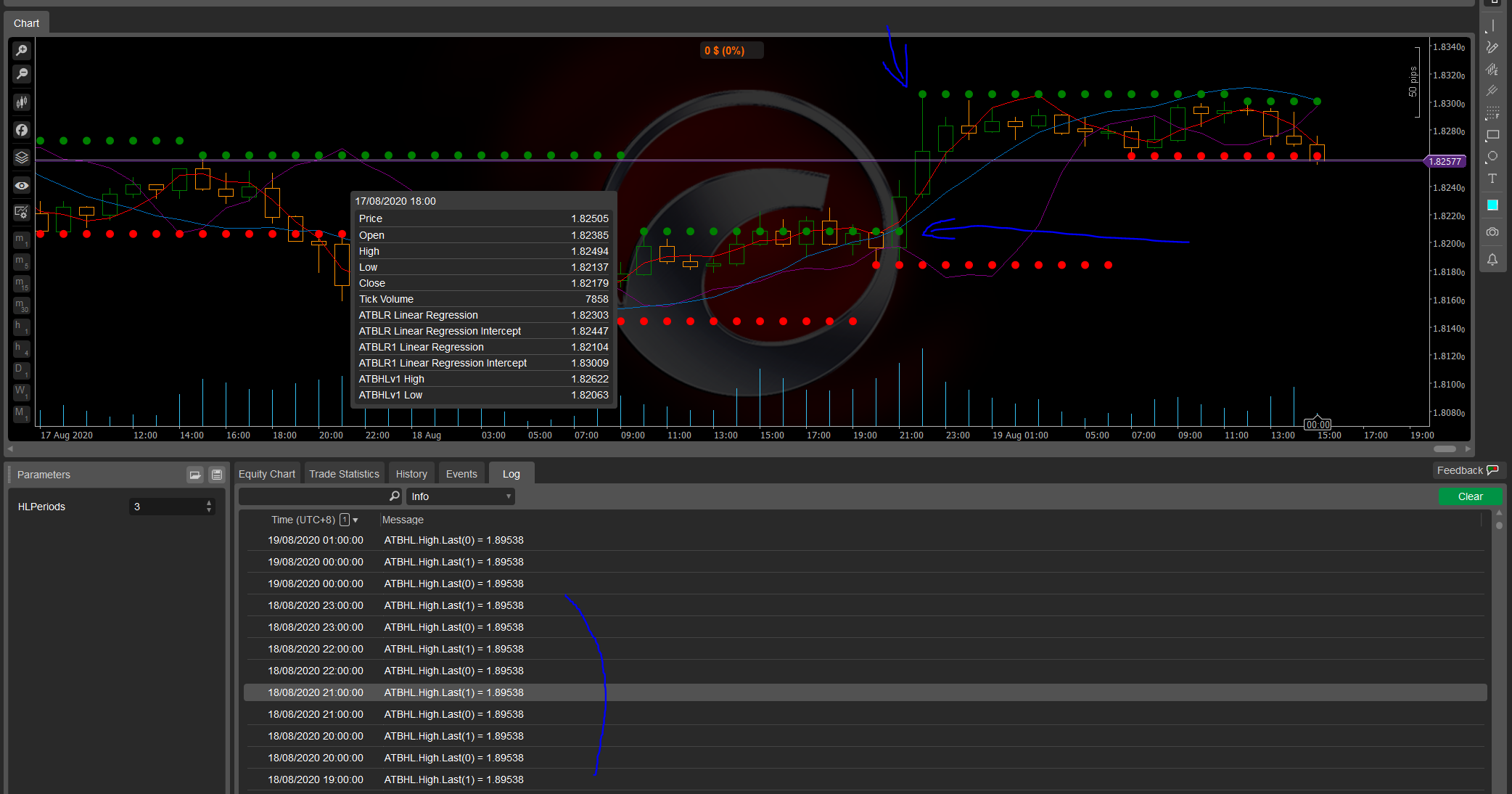This screenshot has width=1512, height=794.
Task: Click the HLPeriods value field
Action: (x=166, y=507)
